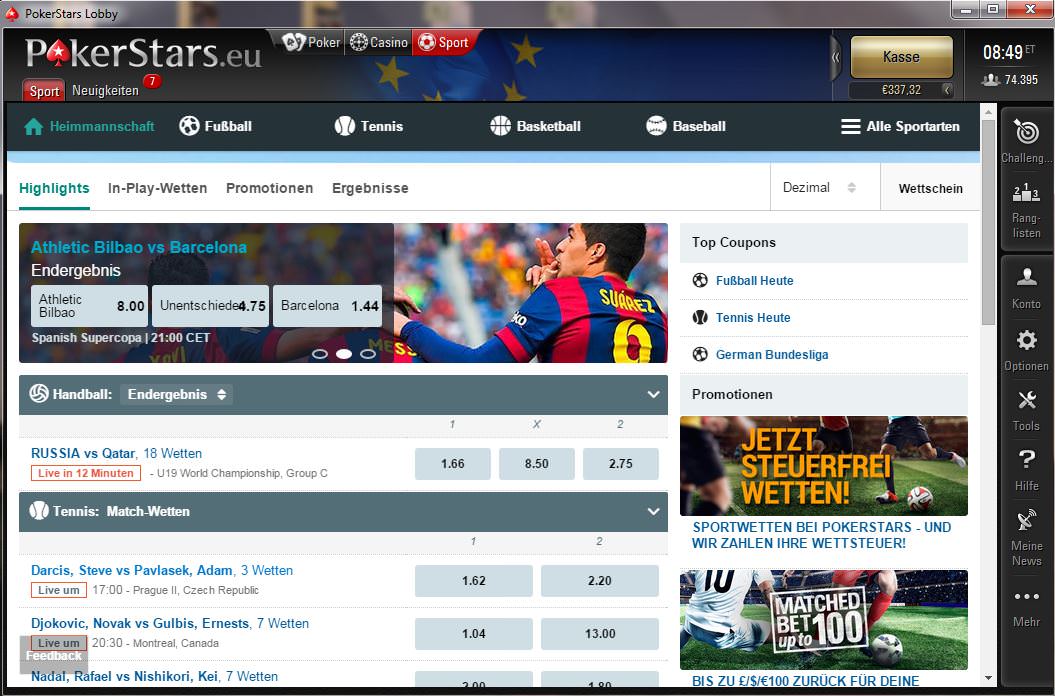Open the Tools sidebar icon
The height and width of the screenshot is (696, 1055).
point(1026,401)
